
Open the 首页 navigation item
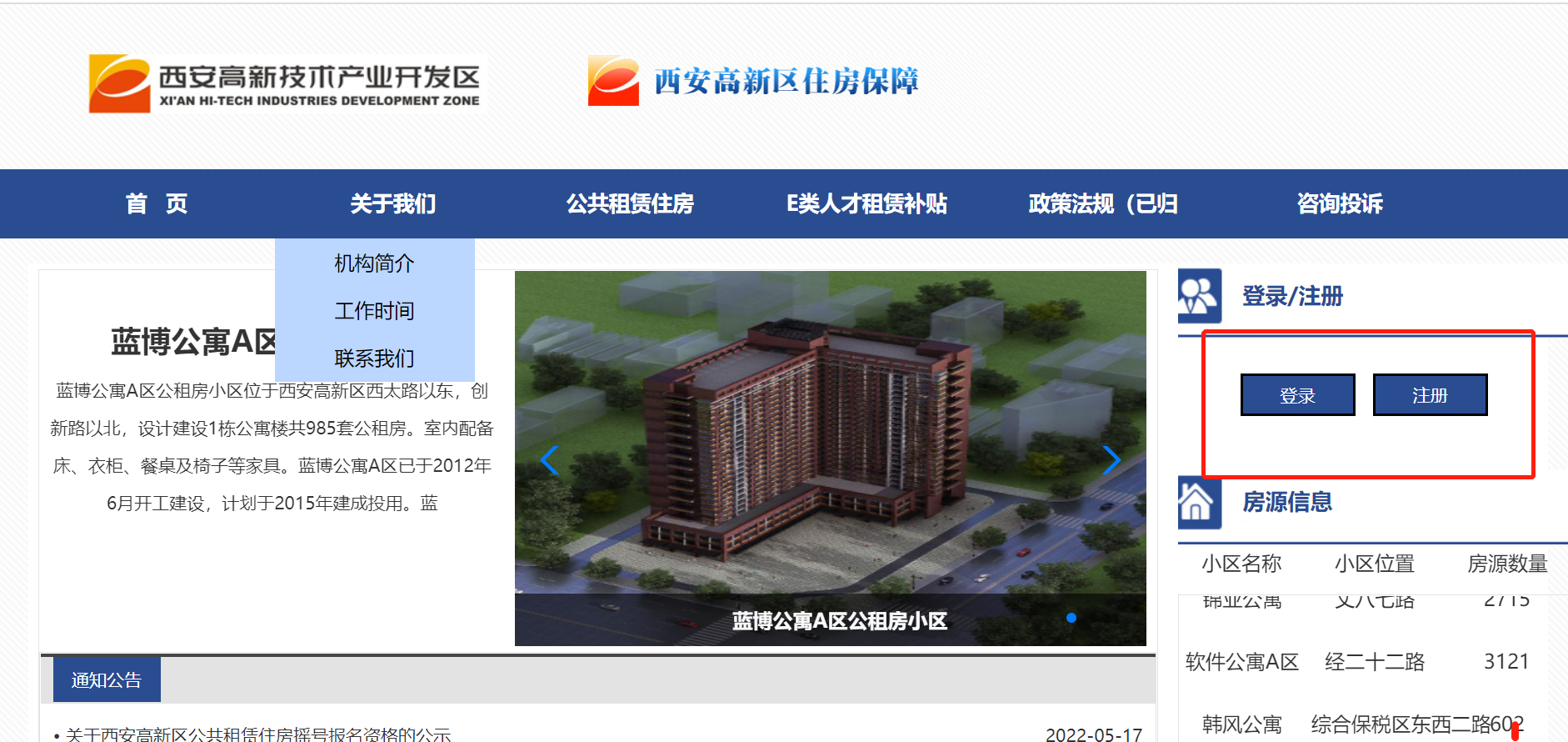click(x=157, y=203)
